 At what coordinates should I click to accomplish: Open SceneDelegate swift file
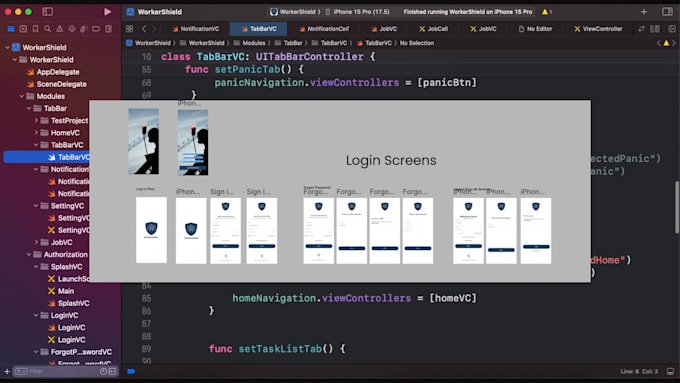[x=56, y=84]
